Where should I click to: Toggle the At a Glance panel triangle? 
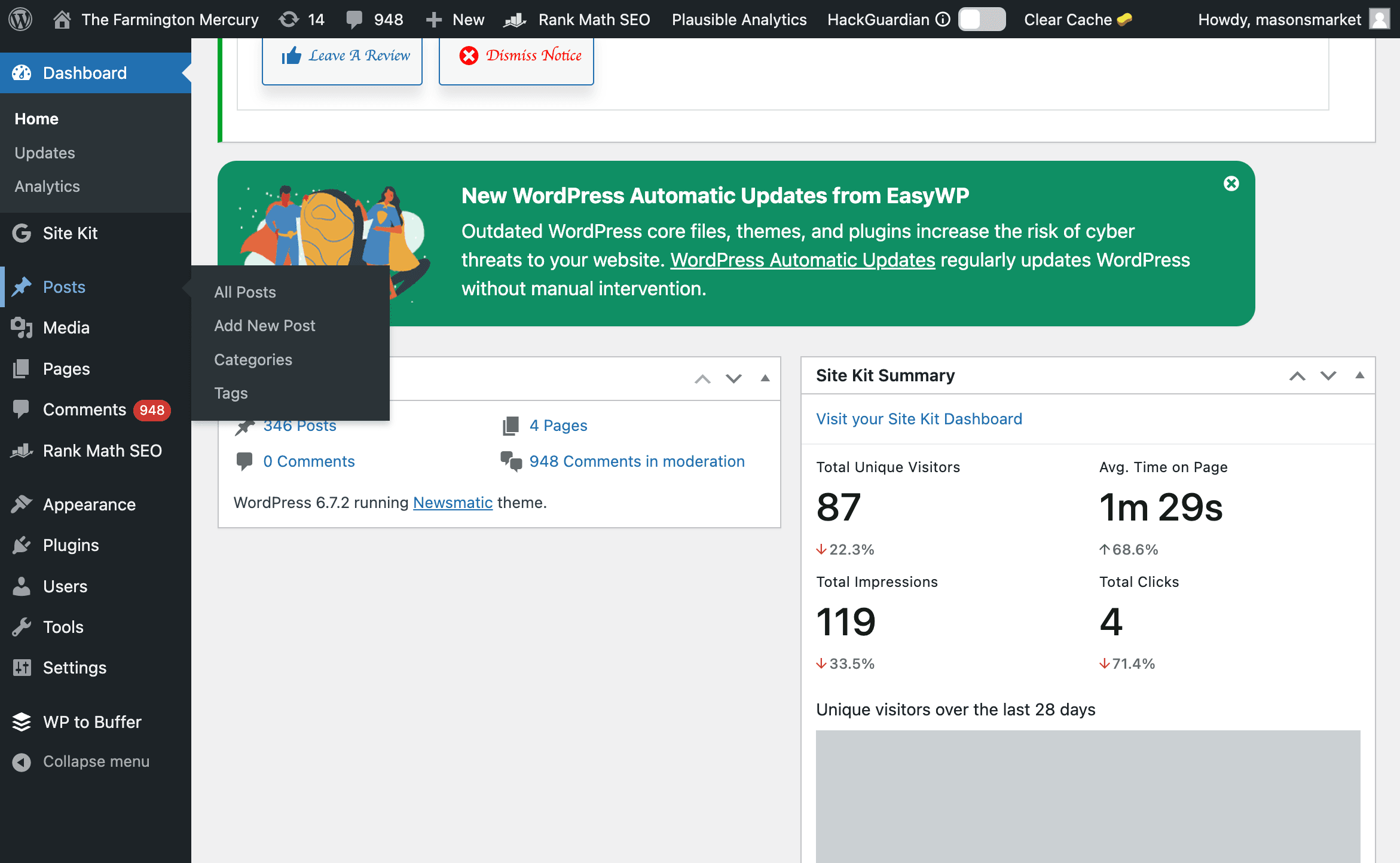(765, 378)
